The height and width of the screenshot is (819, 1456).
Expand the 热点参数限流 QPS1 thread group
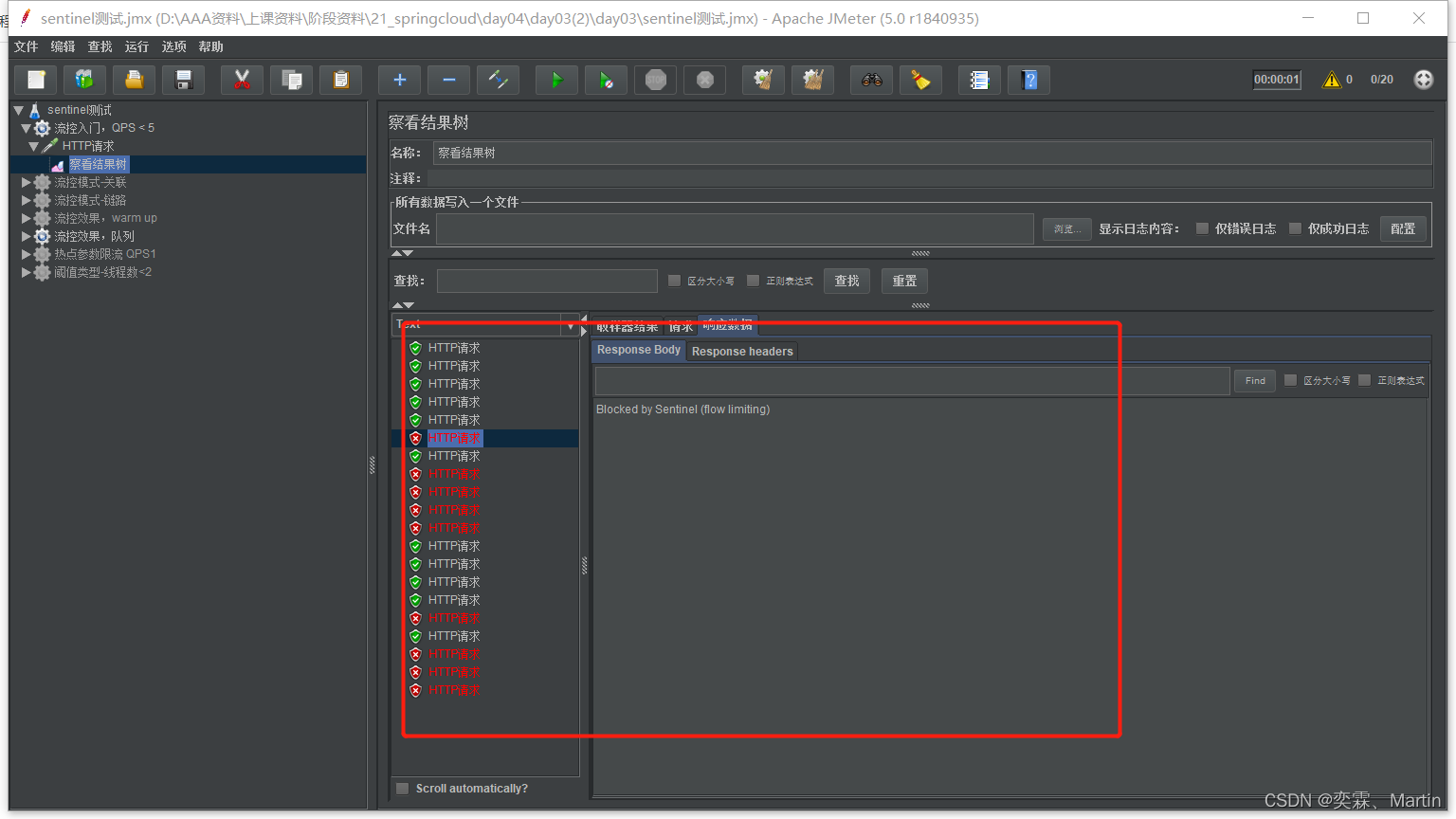click(x=27, y=254)
